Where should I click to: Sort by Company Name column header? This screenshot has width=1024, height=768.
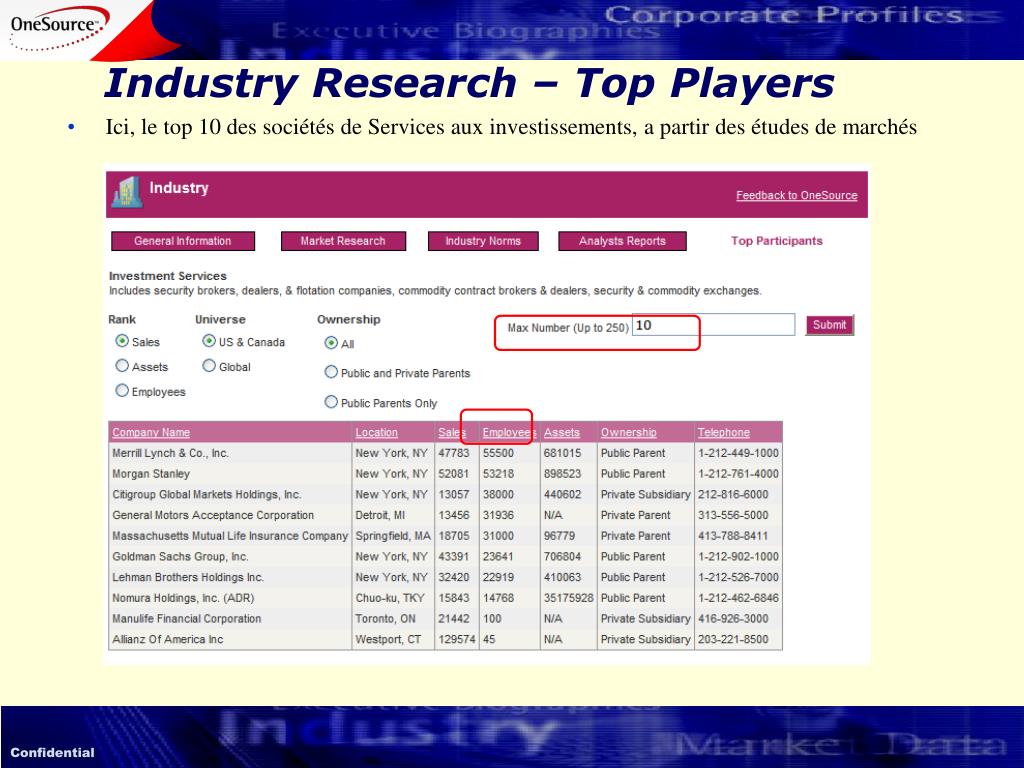pyautogui.click(x=151, y=432)
